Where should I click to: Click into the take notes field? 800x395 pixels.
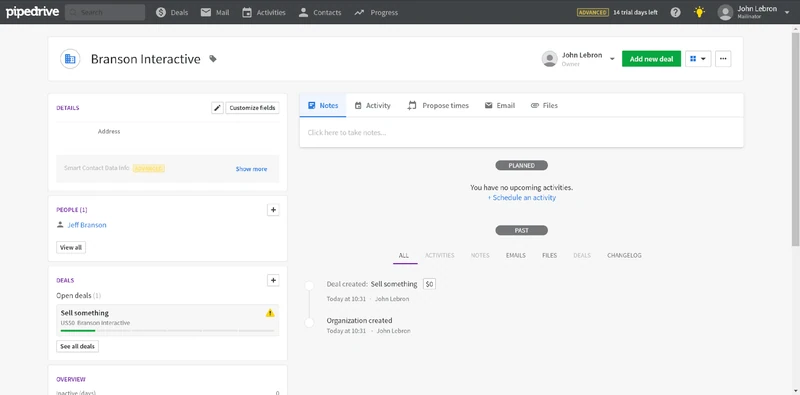pos(521,133)
